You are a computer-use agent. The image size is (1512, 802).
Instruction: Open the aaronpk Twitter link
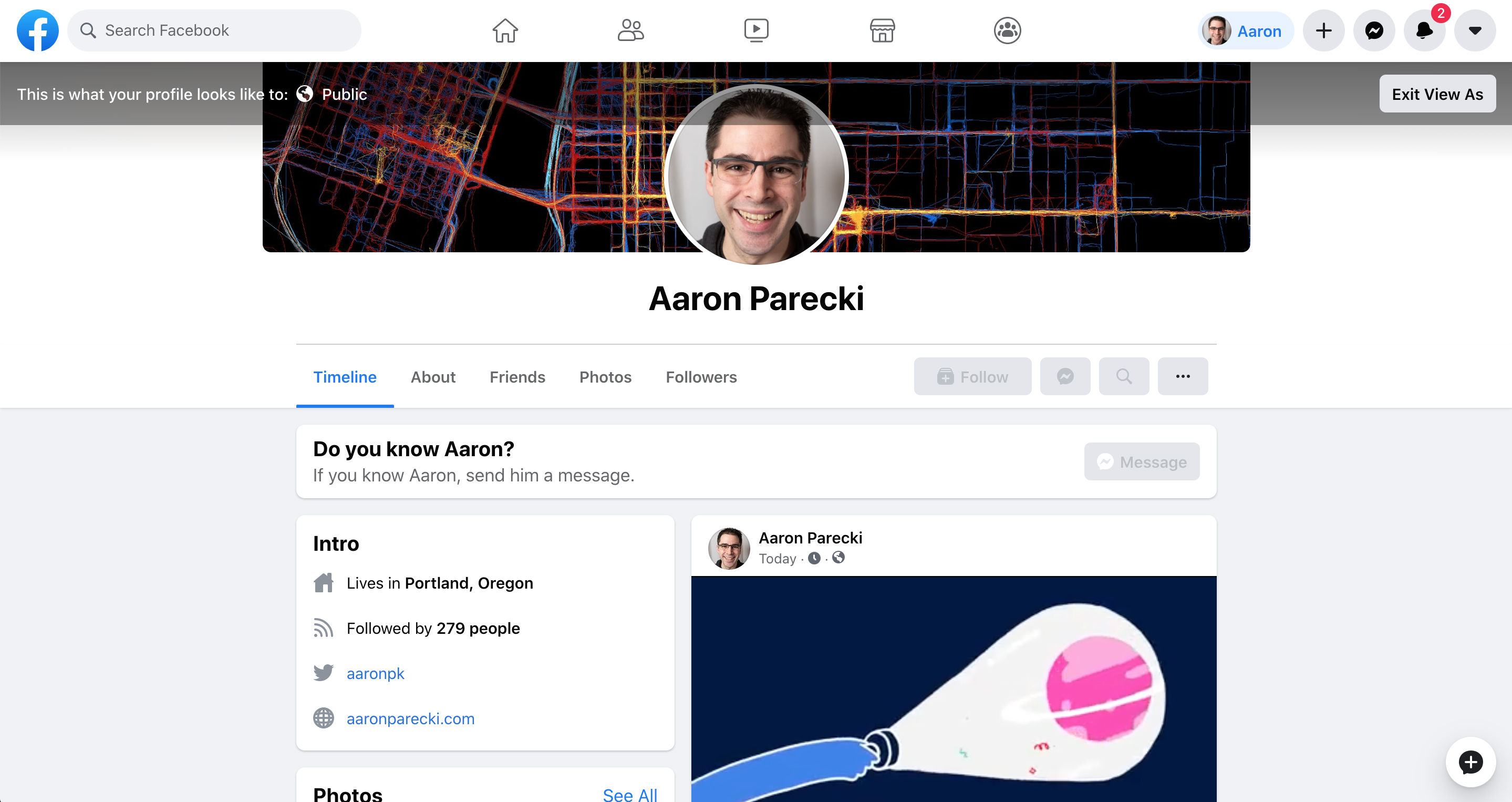(375, 673)
